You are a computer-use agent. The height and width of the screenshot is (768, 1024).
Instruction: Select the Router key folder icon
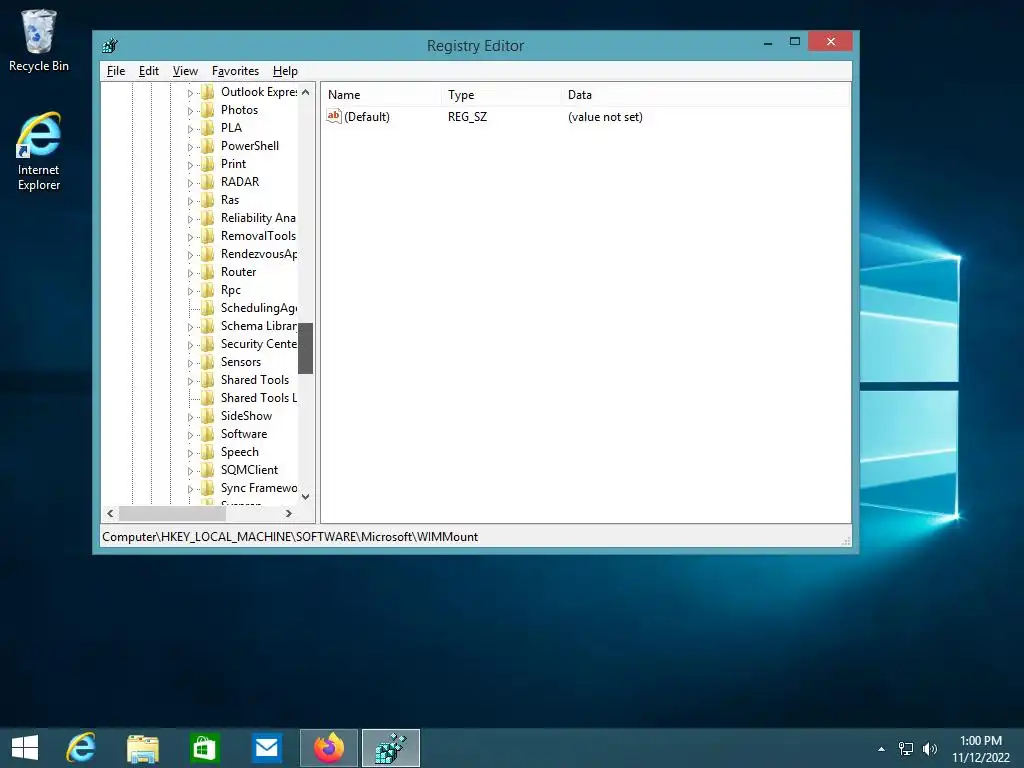(208, 272)
